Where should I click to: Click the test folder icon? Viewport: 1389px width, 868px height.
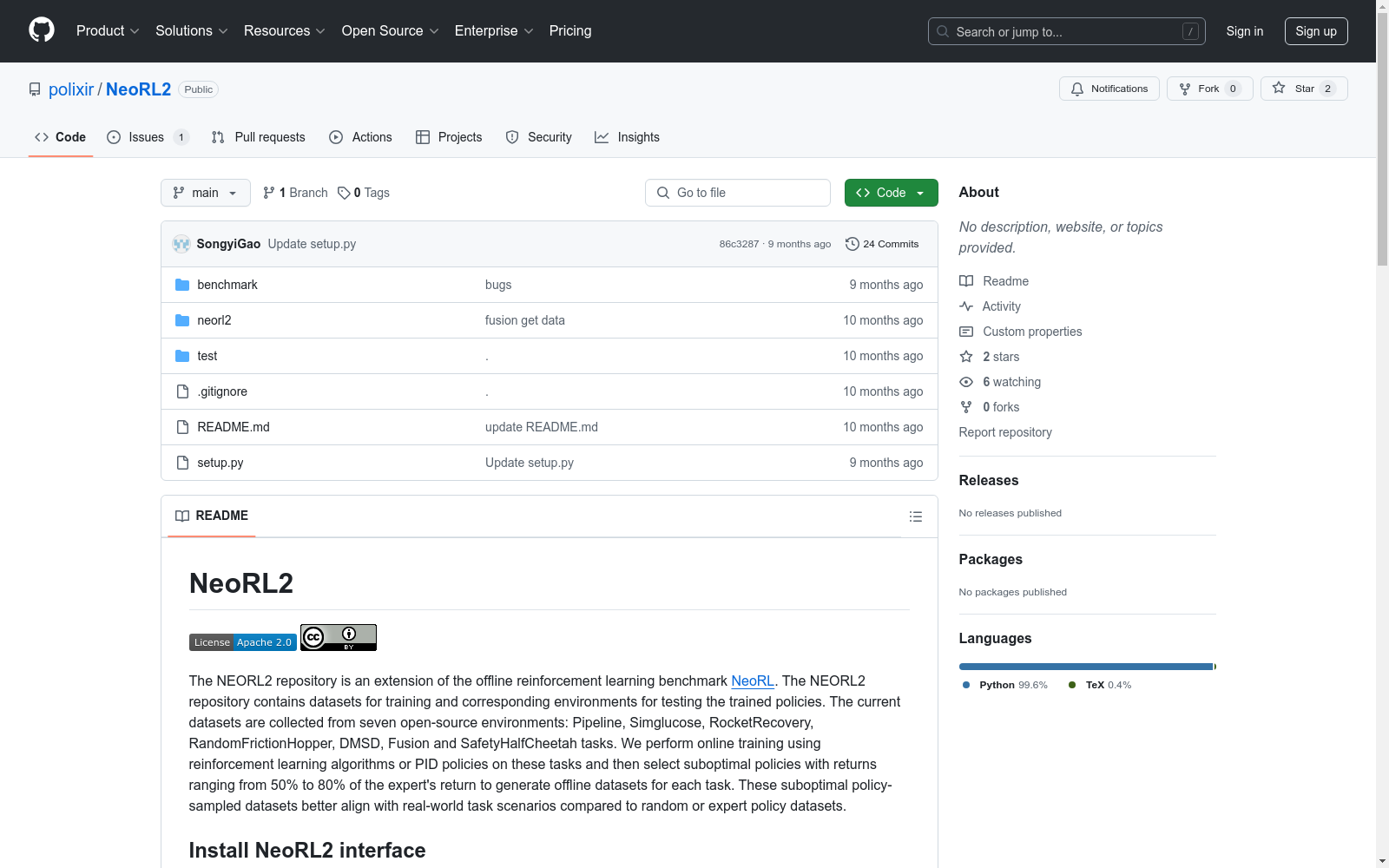click(x=182, y=356)
